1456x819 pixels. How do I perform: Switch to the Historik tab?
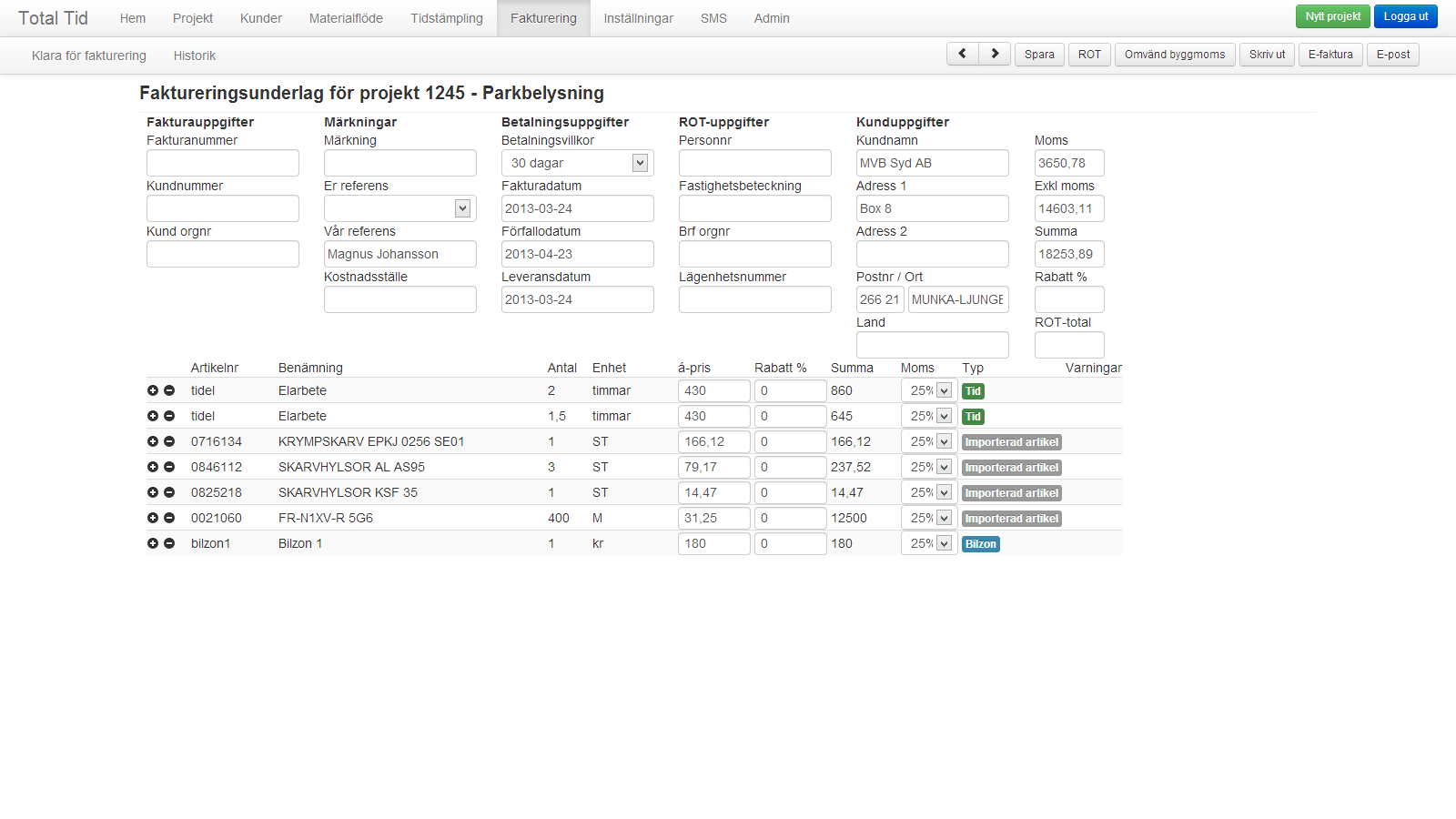coord(195,56)
